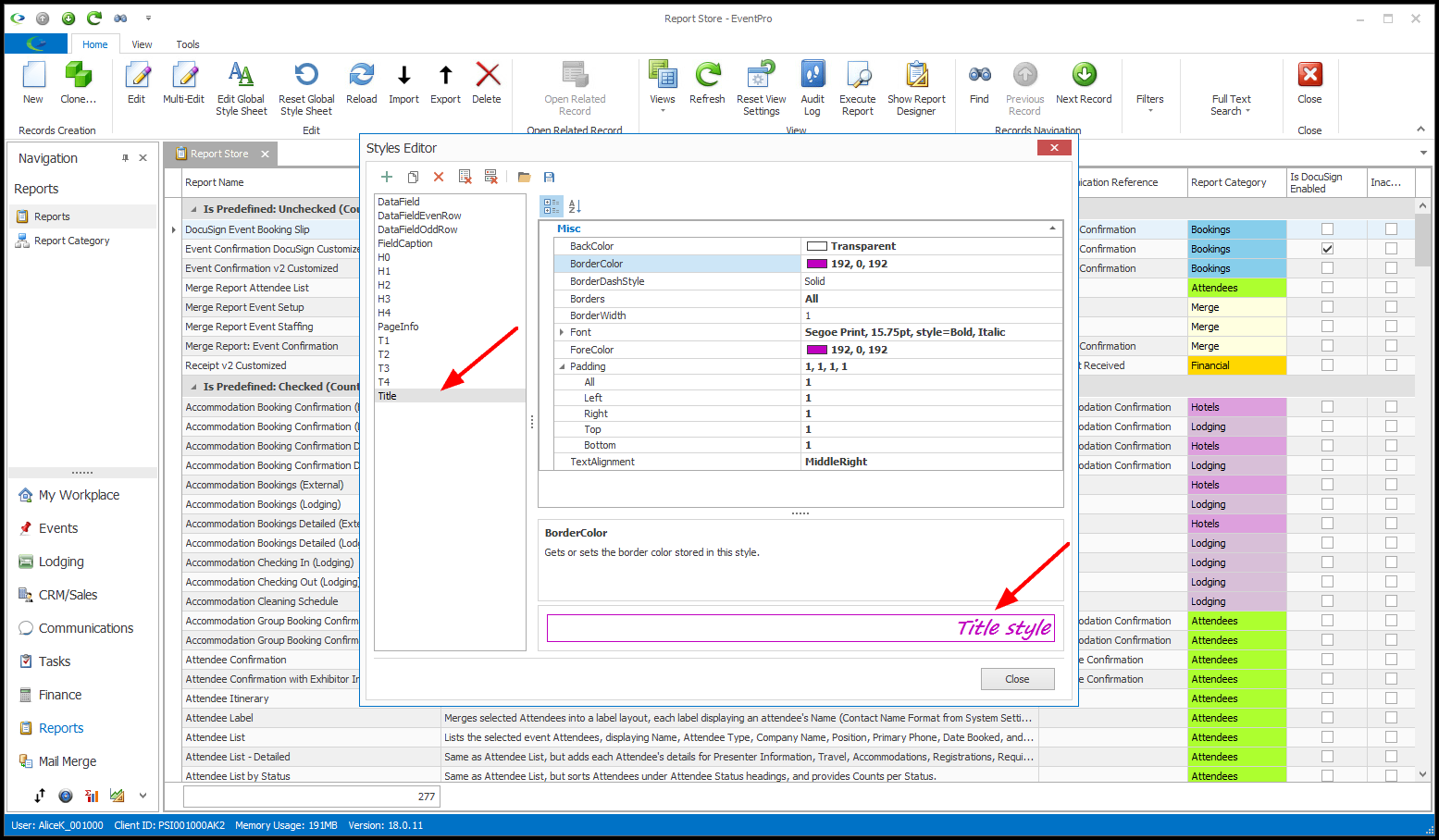The image size is (1439, 840).
Task: Click the sigma bar chart icon in navigation footer
Action: click(92, 796)
